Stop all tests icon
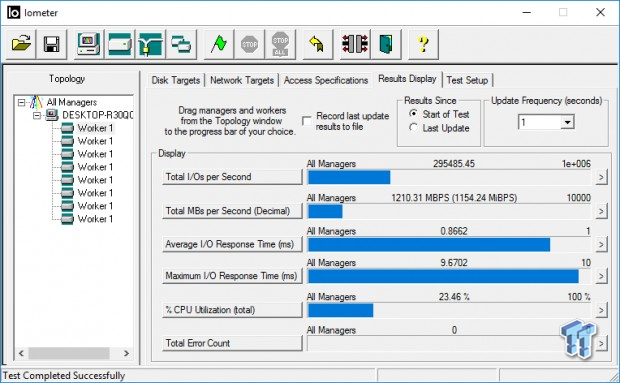The image size is (620, 383). click(x=280, y=44)
